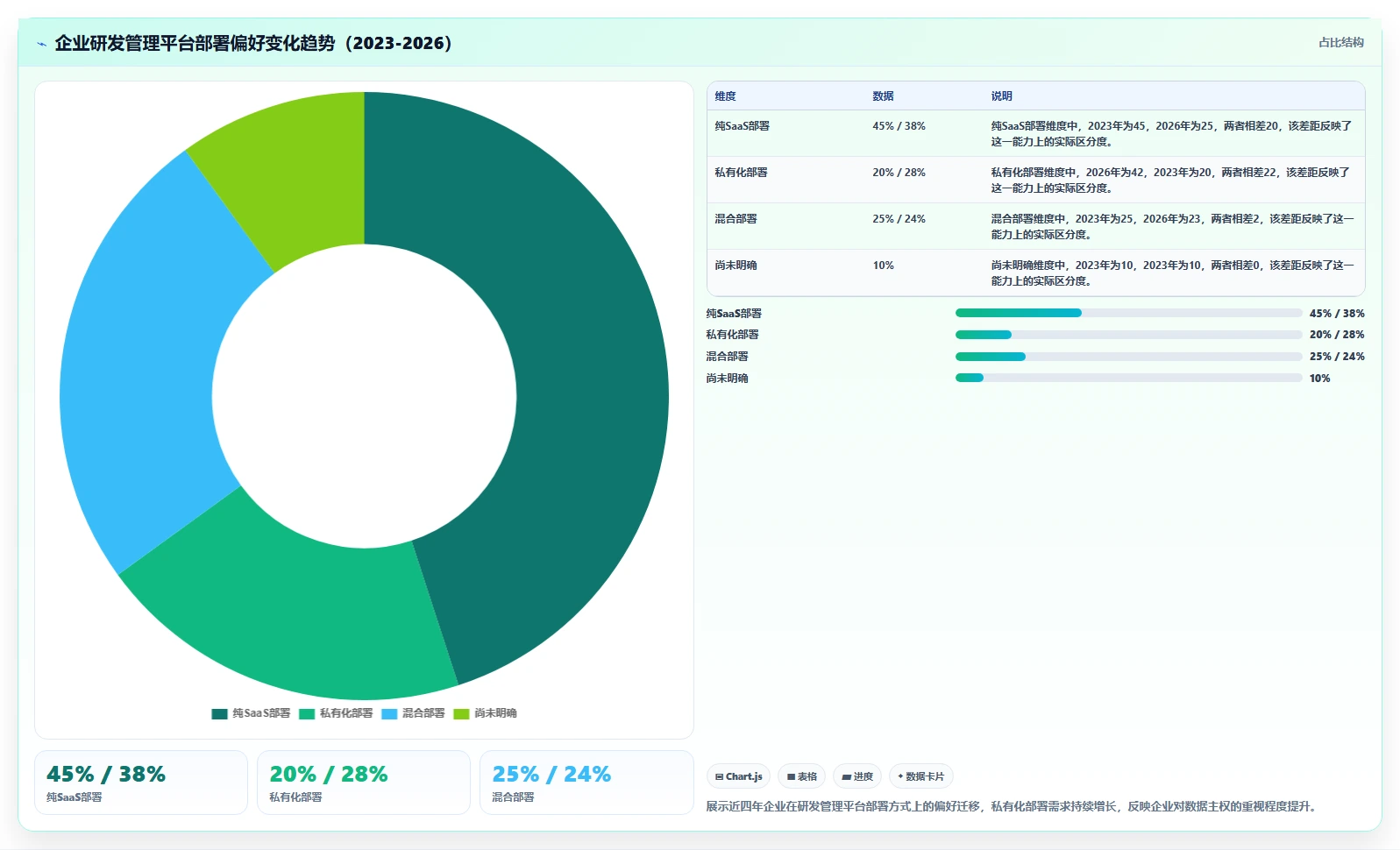Click the 表格 chip
Image resolution: width=1400 pixels, height=850 pixels.
click(801, 776)
